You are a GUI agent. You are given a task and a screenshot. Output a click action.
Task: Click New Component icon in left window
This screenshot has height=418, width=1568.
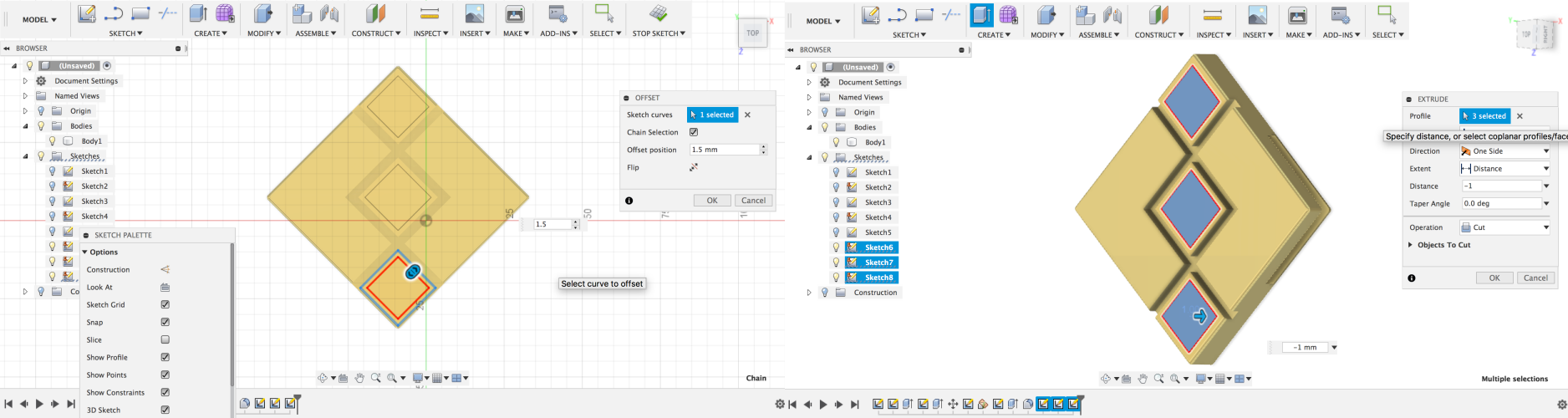click(302, 13)
